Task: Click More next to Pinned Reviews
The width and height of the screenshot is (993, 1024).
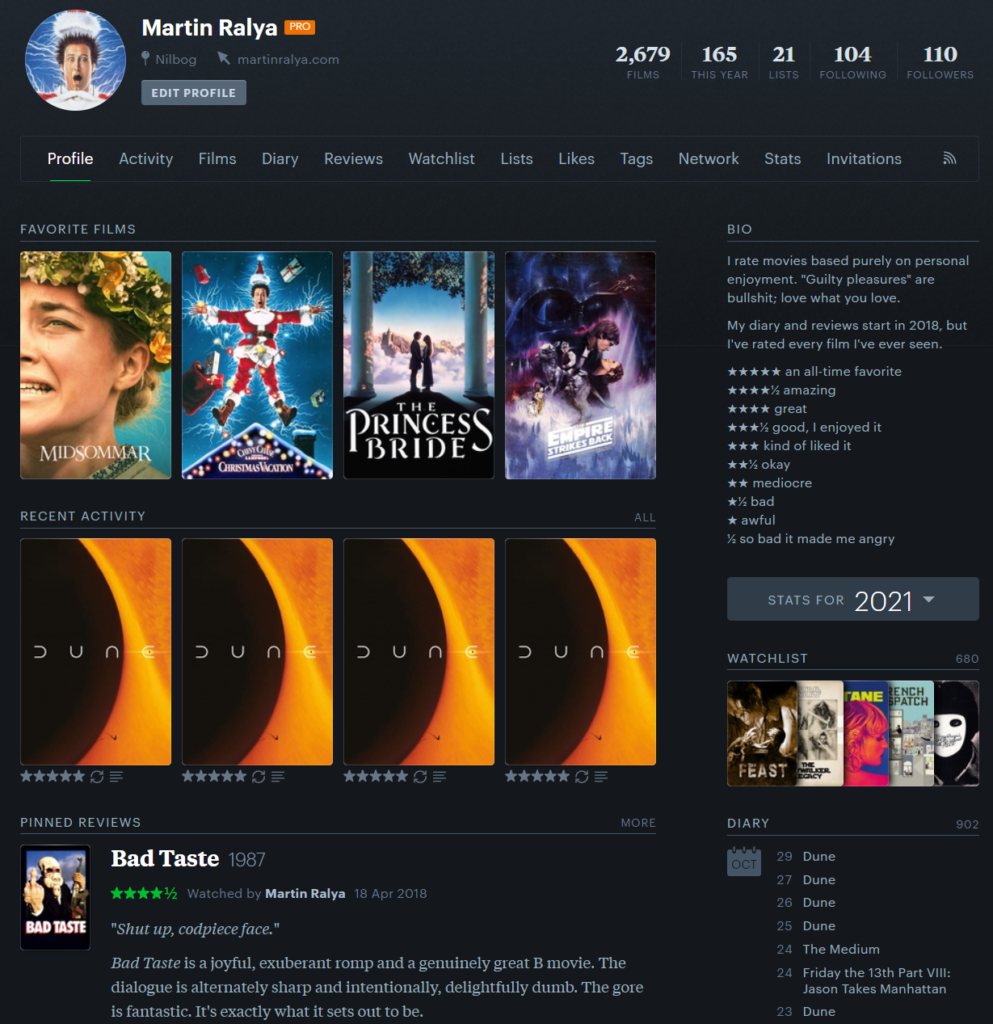Action: click(x=638, y=823)
